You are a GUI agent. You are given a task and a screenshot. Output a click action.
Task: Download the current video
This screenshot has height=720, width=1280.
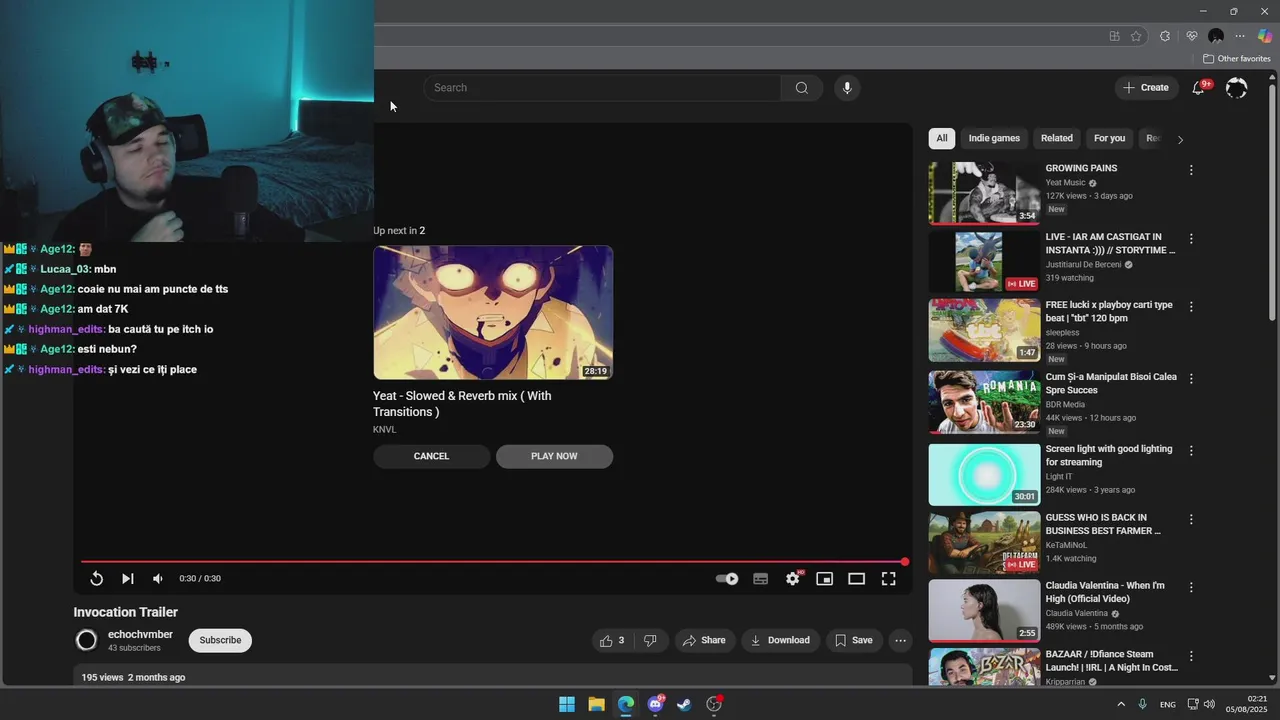(781, 640)
